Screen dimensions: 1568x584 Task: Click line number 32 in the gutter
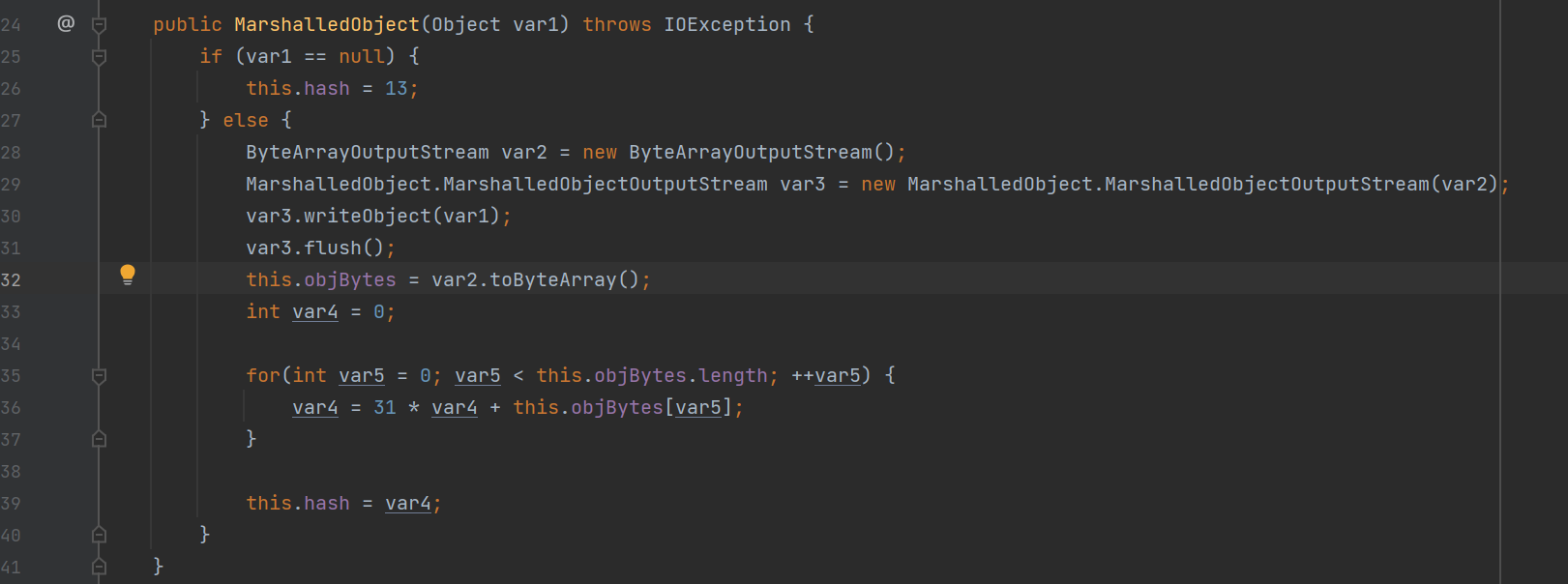pos(11,279)
